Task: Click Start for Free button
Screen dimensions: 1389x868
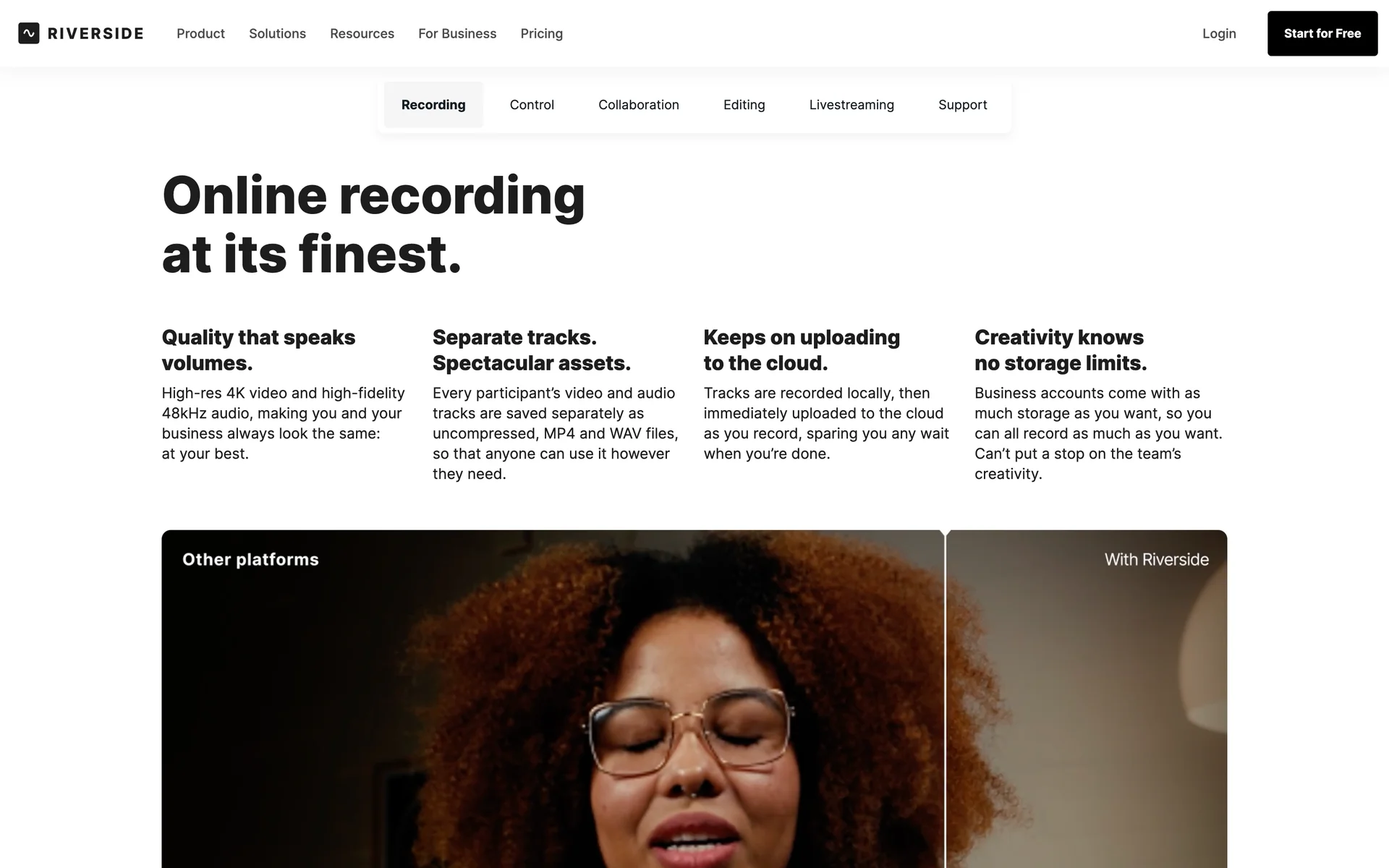Action: pyautogui.click(x=1322, y=33)
